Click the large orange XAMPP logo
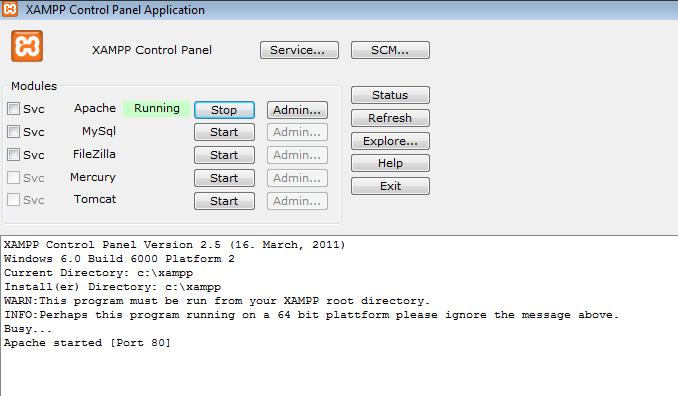Viewport: 678px width, 396px height. tap(27, 46)
